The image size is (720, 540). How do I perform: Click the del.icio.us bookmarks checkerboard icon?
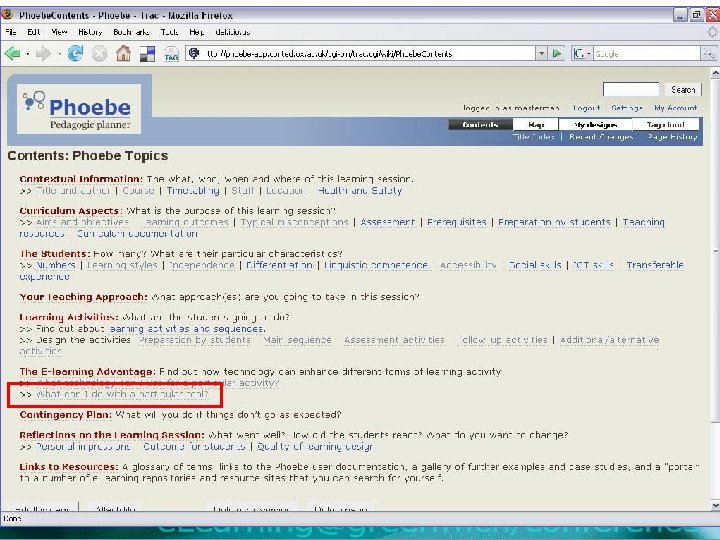[x=147, y=54]
